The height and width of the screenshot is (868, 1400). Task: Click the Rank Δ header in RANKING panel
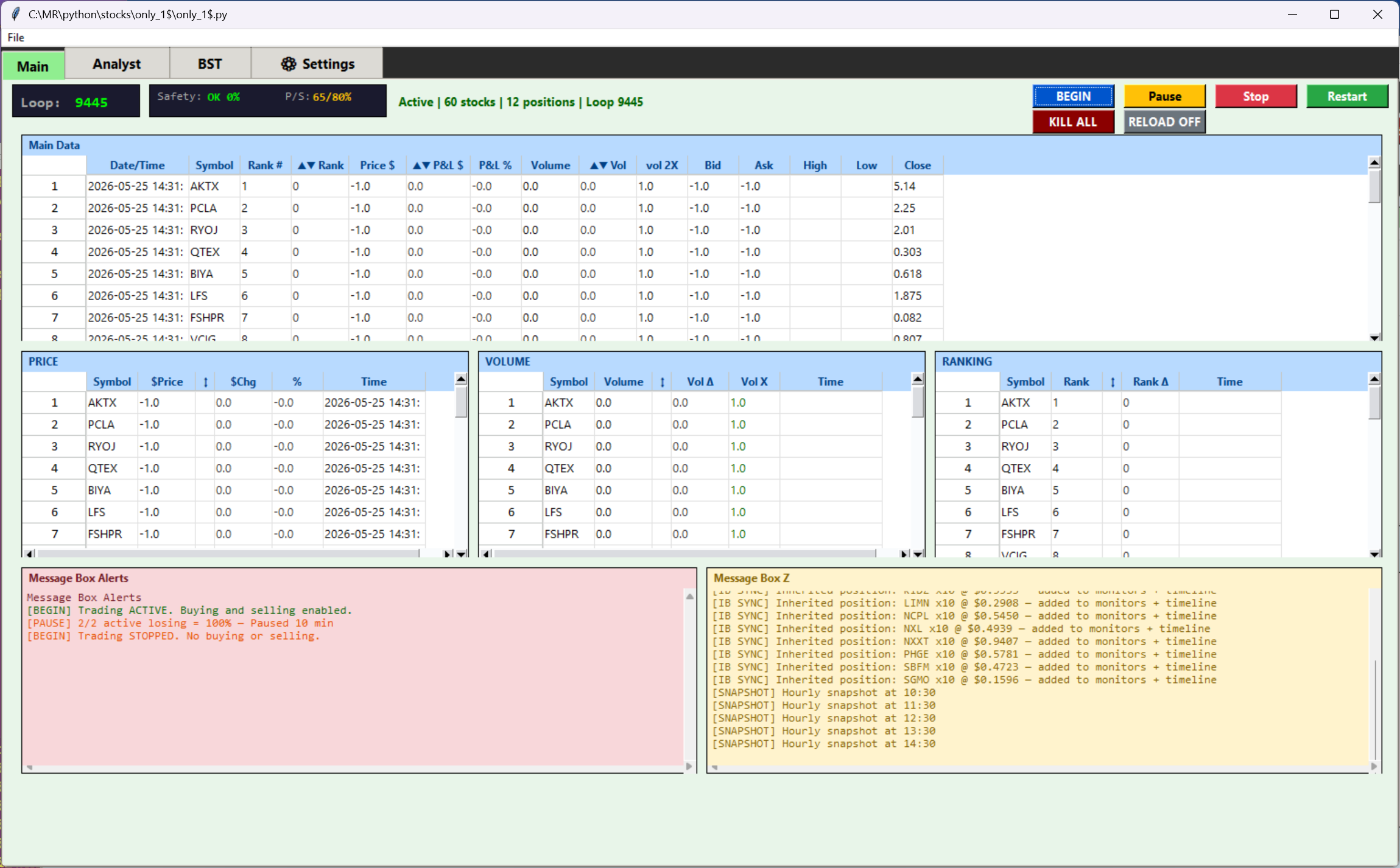coord(1150,382)
